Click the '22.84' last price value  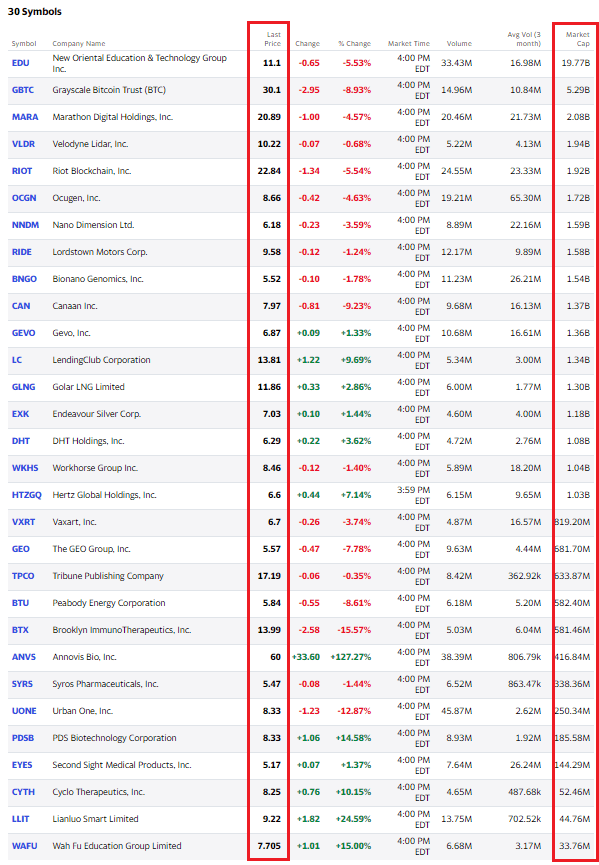269,171
